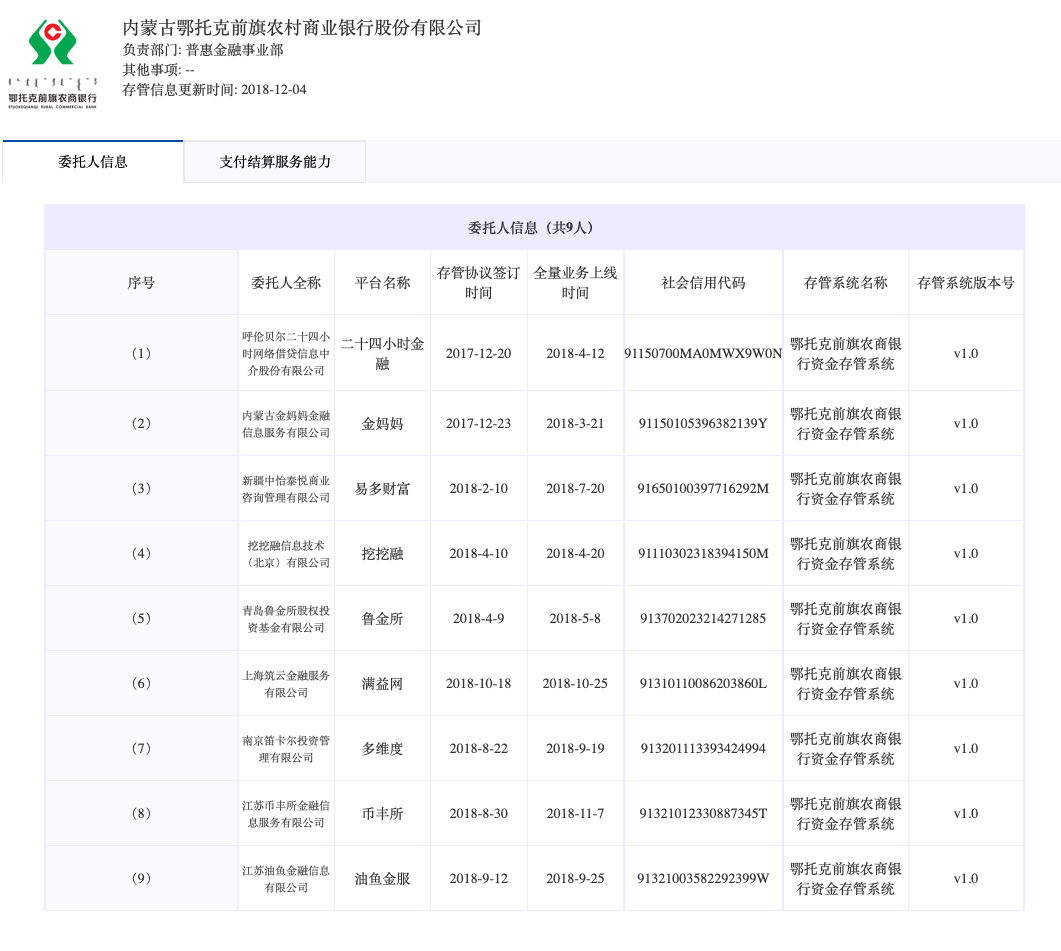Click the 平台名称 column header
This screenshot has height=951, width=1061.
382,283
